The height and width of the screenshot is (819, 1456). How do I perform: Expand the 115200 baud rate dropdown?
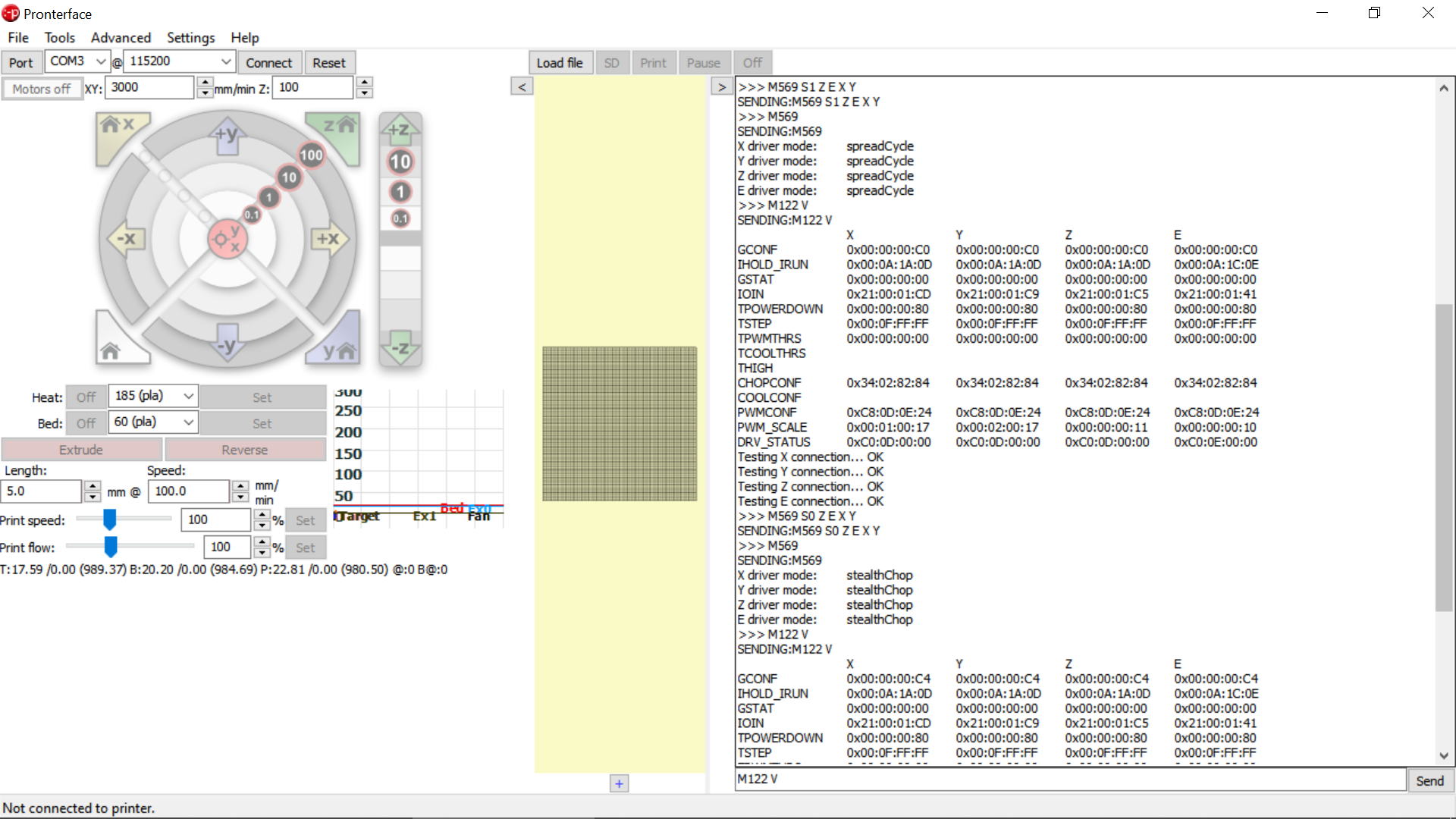(225, 61)
